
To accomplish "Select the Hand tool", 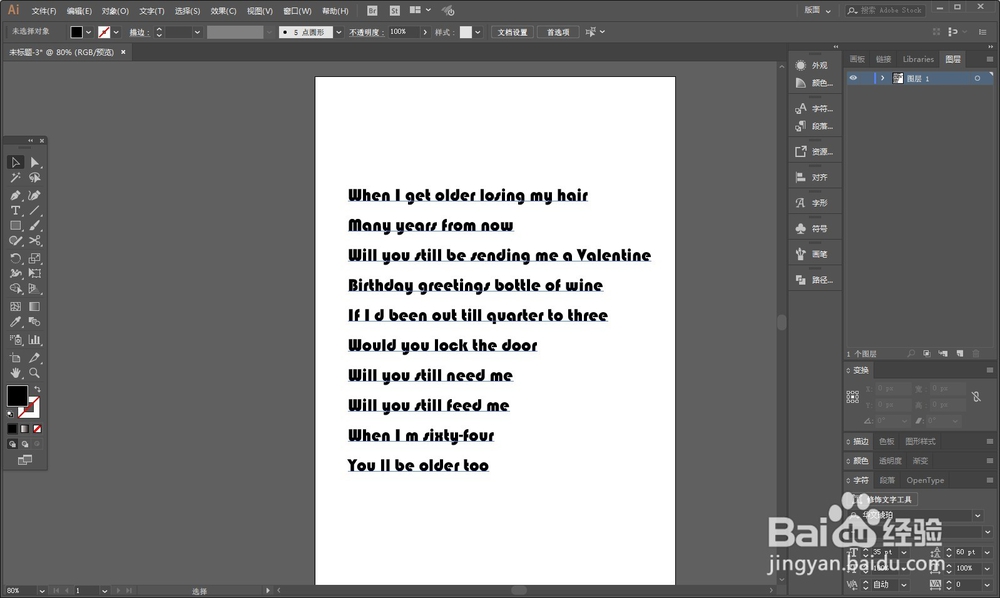I will [x=15, y=373].
